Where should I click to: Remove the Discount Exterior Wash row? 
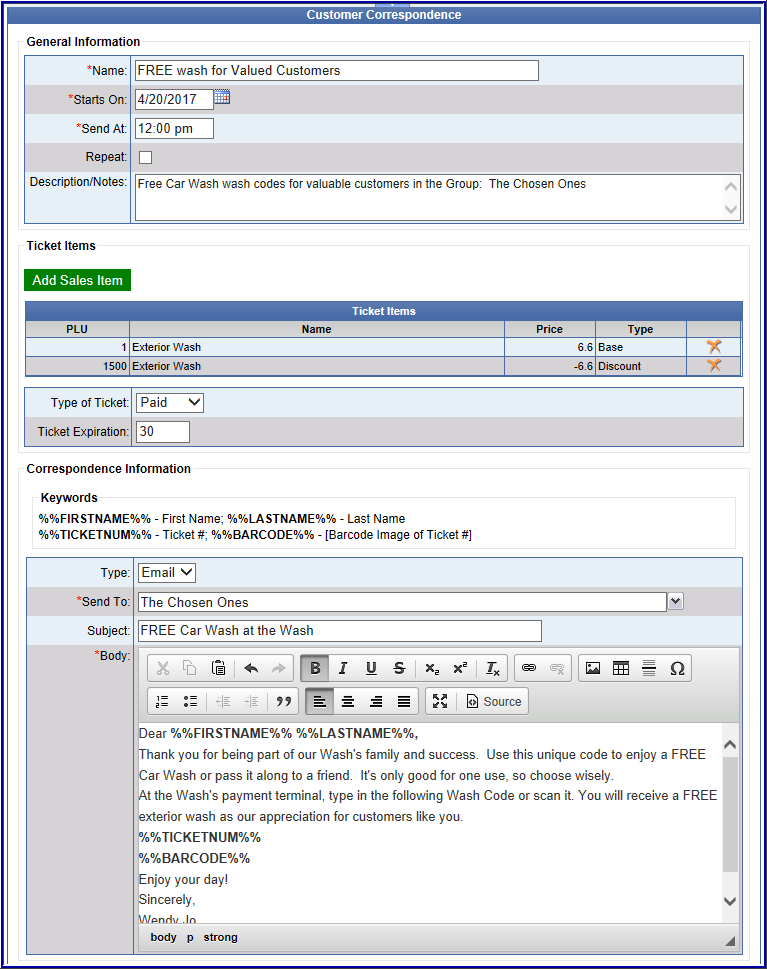[713, 366]
